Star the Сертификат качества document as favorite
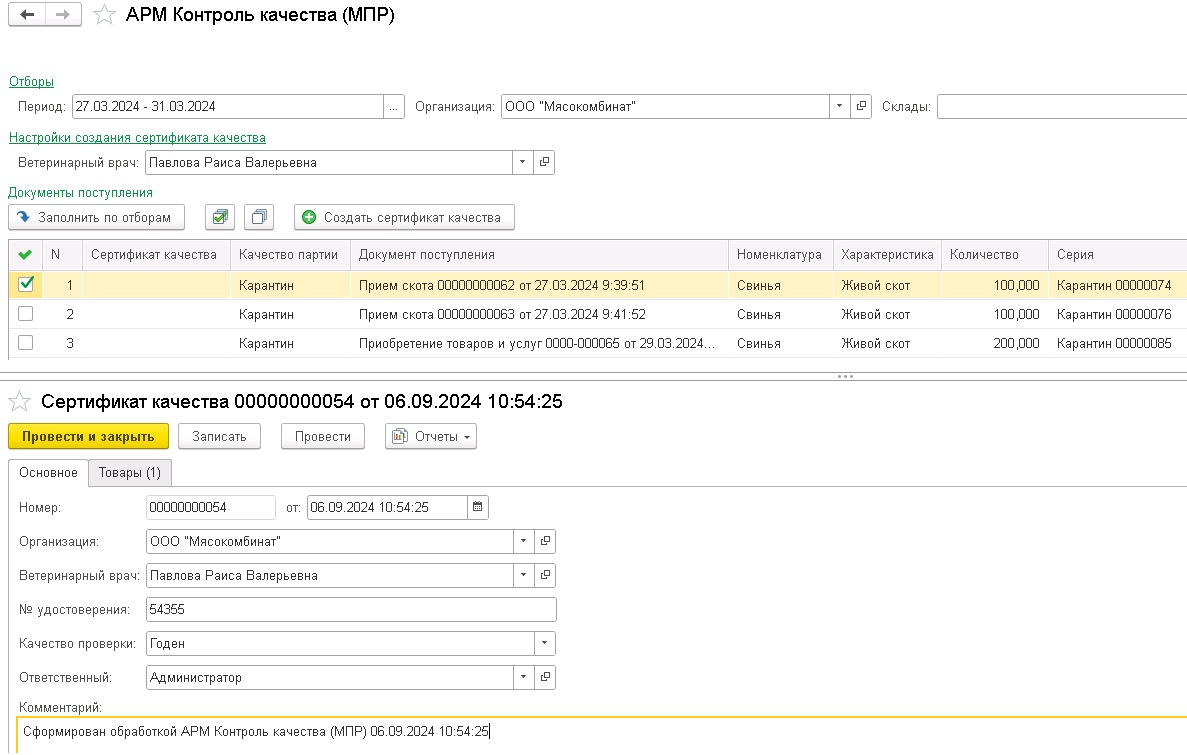 (x=19, y=402)
